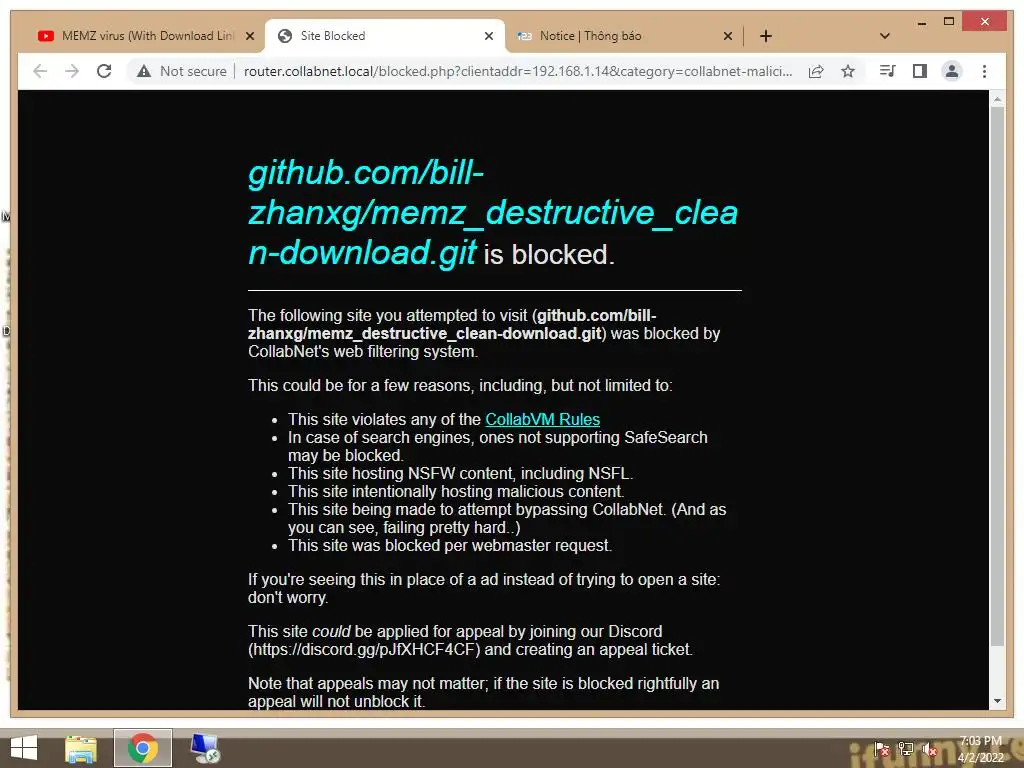This screenshot has width=1024, height=768.
Task: Open the media controls icon
Action: 887,71
